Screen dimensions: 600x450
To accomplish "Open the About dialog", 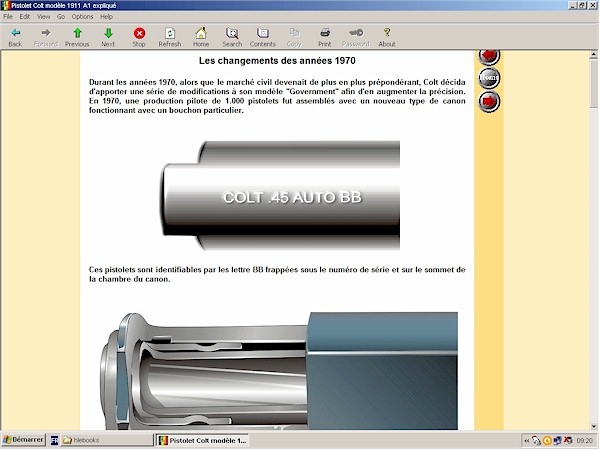I will [x=387, y=37].
